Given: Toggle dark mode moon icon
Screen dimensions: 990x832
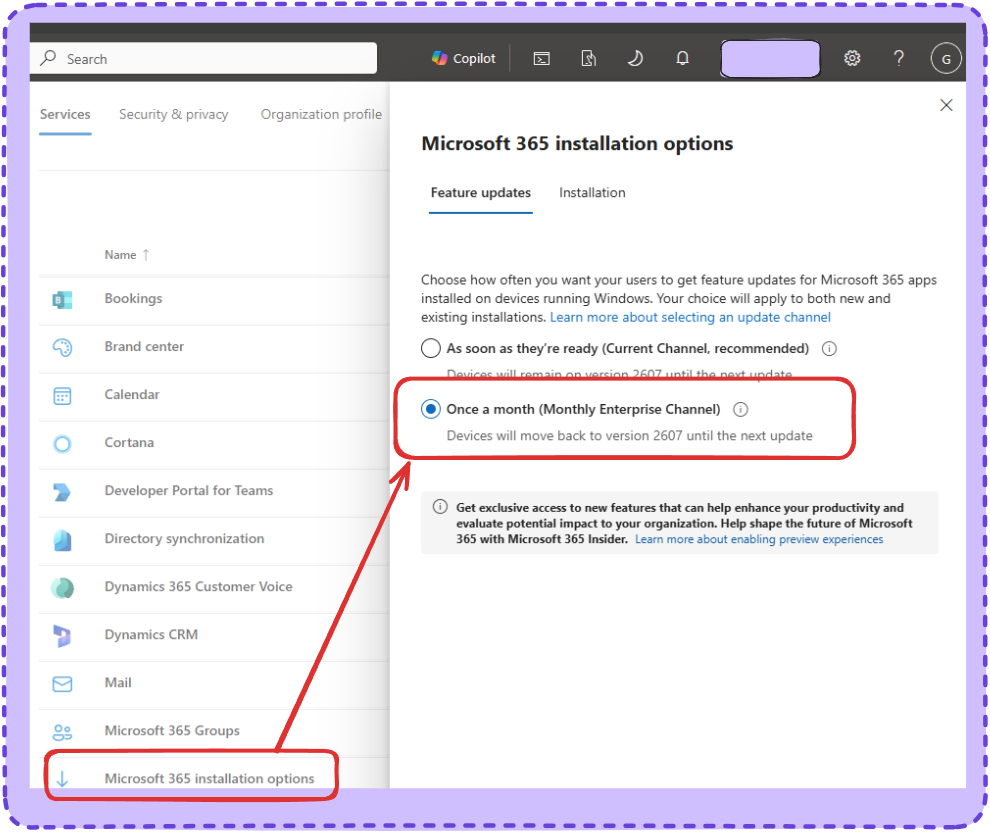Looking at the screenshot, I should click(635, 59).
